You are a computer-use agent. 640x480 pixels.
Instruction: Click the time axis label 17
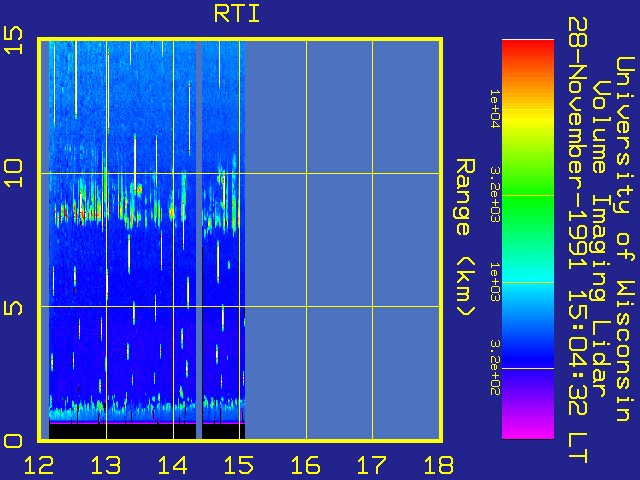tap(372, 465)
